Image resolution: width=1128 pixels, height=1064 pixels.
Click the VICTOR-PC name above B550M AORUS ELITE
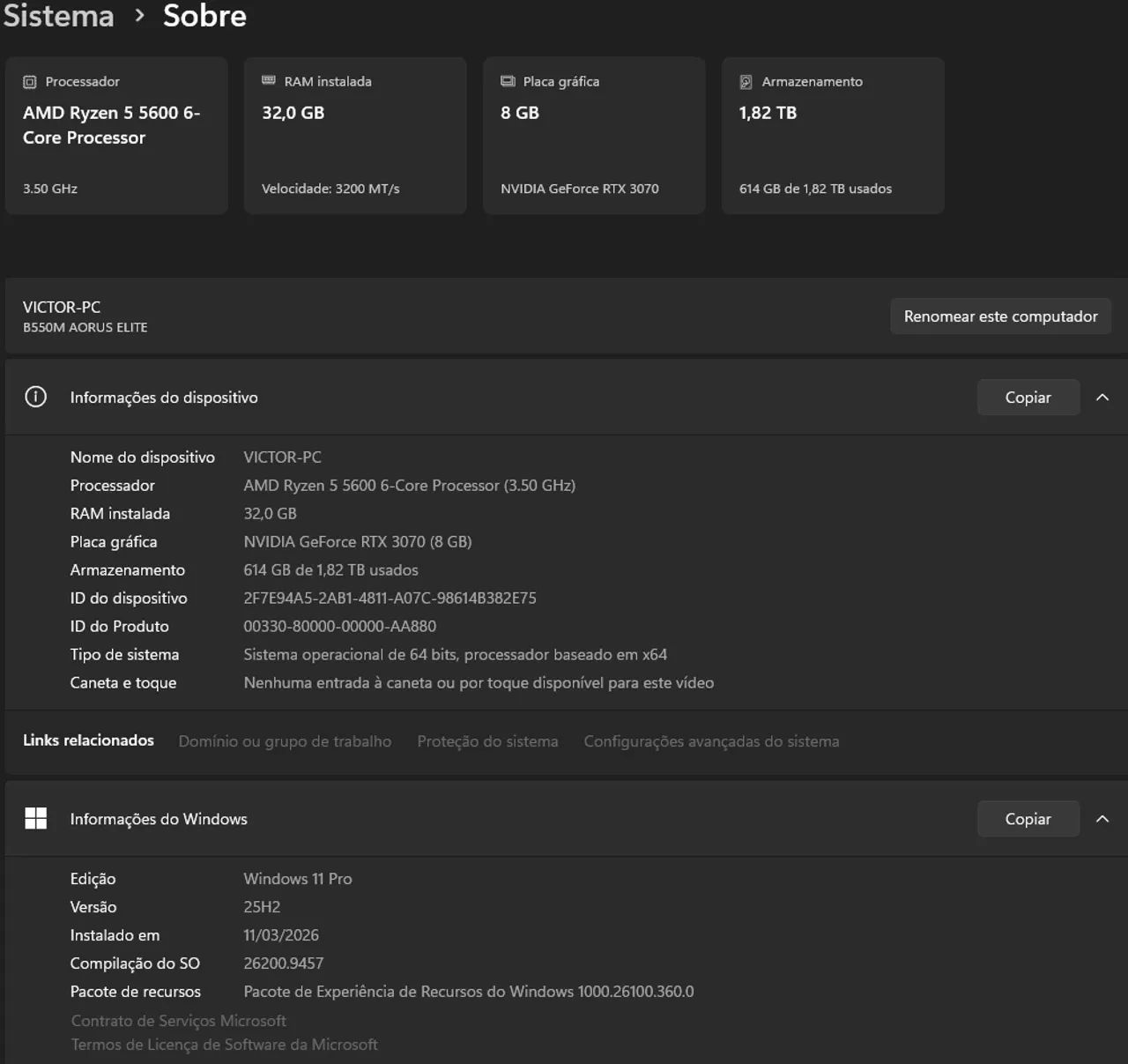[x=62, y=308]
